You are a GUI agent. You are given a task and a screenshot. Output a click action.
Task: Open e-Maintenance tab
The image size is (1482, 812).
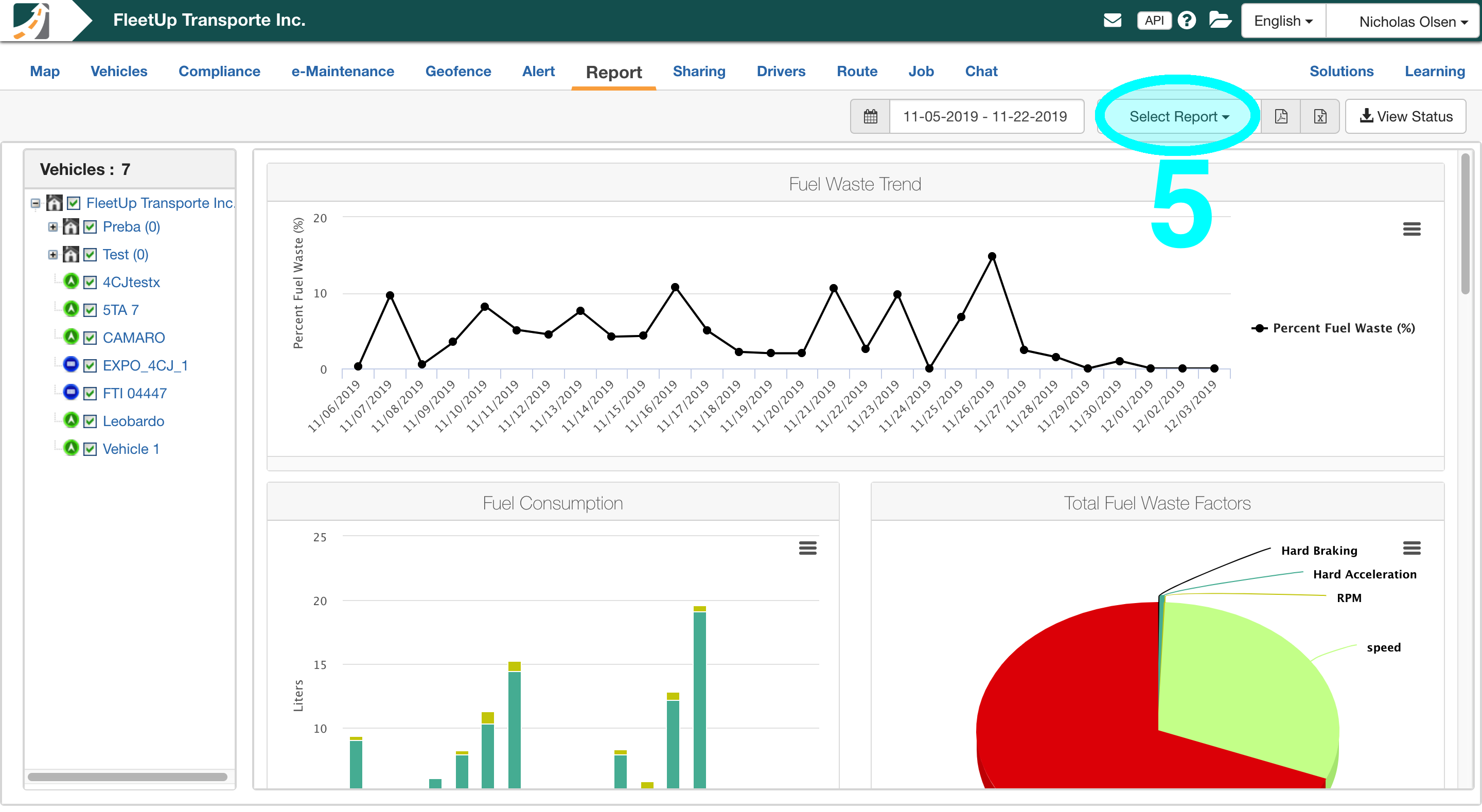[x=343, y=71]
